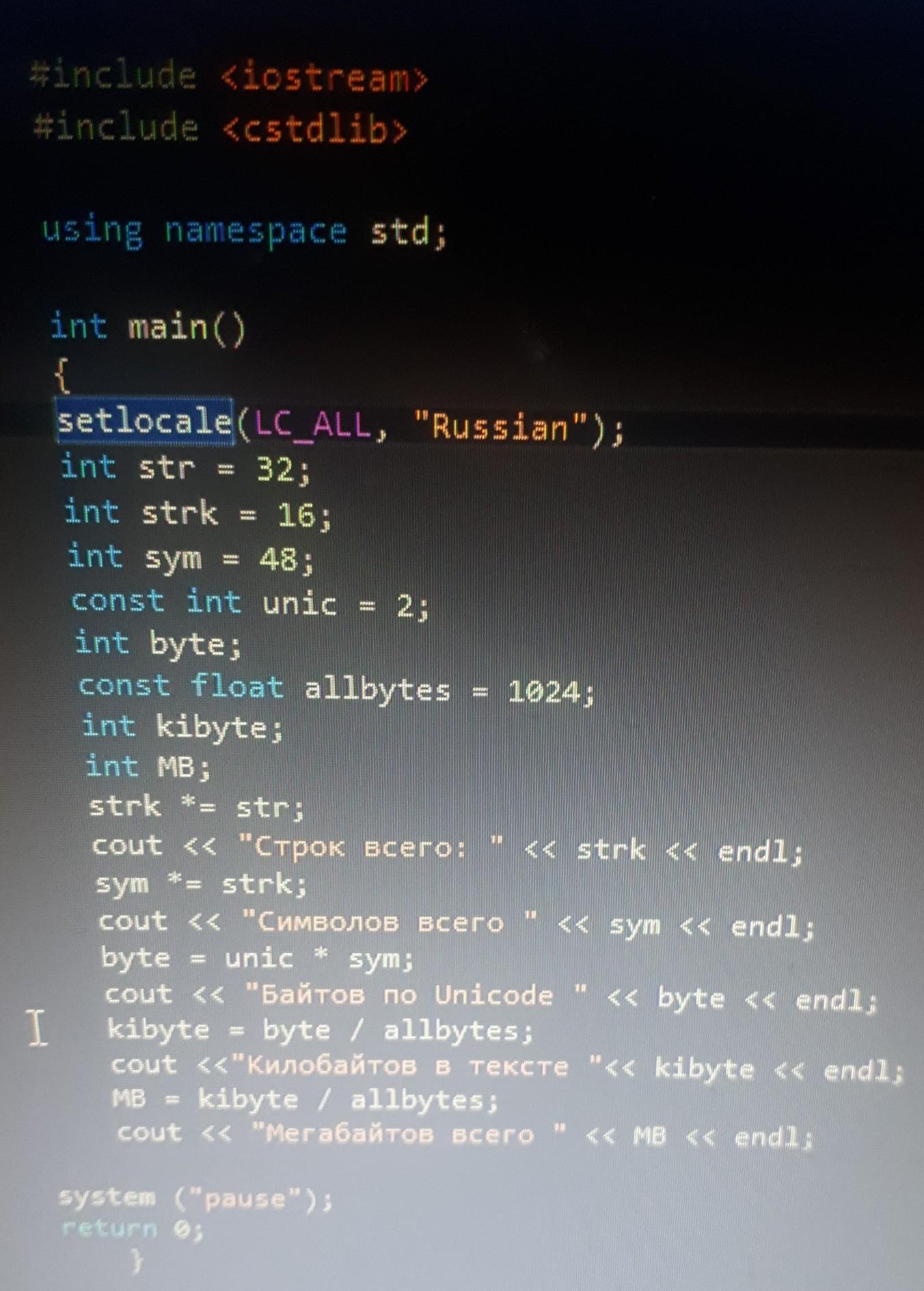Image resolution: width=924 pixels, height=1291 pixels.
Task: Click the cout line with "Байтов по Unicode"
Action: [x=491, y=997]
